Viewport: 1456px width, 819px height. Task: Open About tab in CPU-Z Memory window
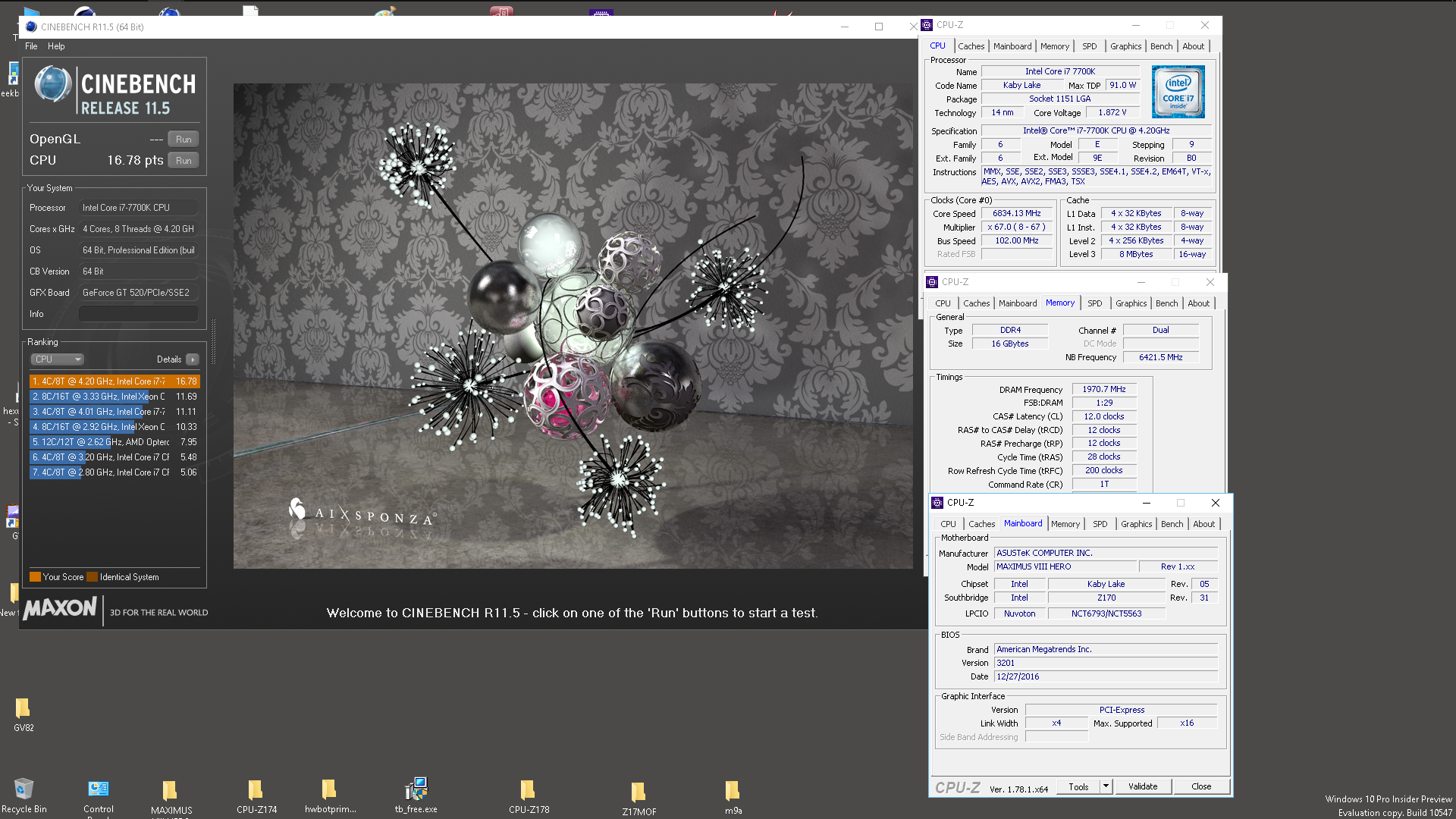(x=1198, y=303)
